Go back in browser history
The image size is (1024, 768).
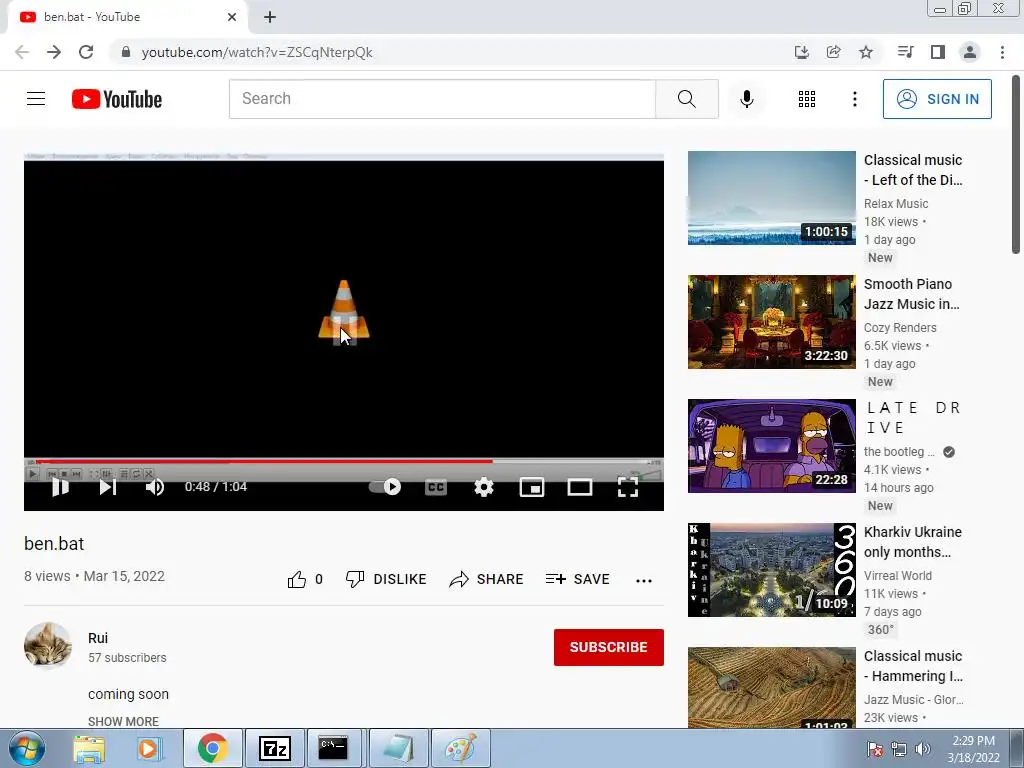(22, 52)
